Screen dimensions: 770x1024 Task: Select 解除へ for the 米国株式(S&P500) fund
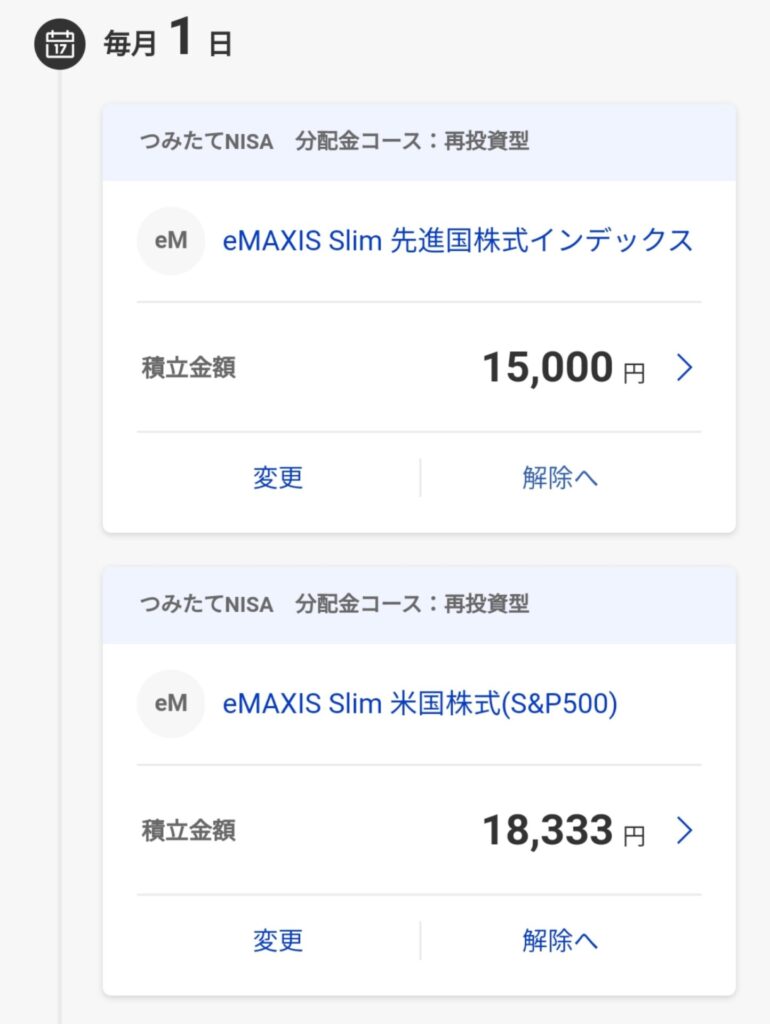click(560, 941)
